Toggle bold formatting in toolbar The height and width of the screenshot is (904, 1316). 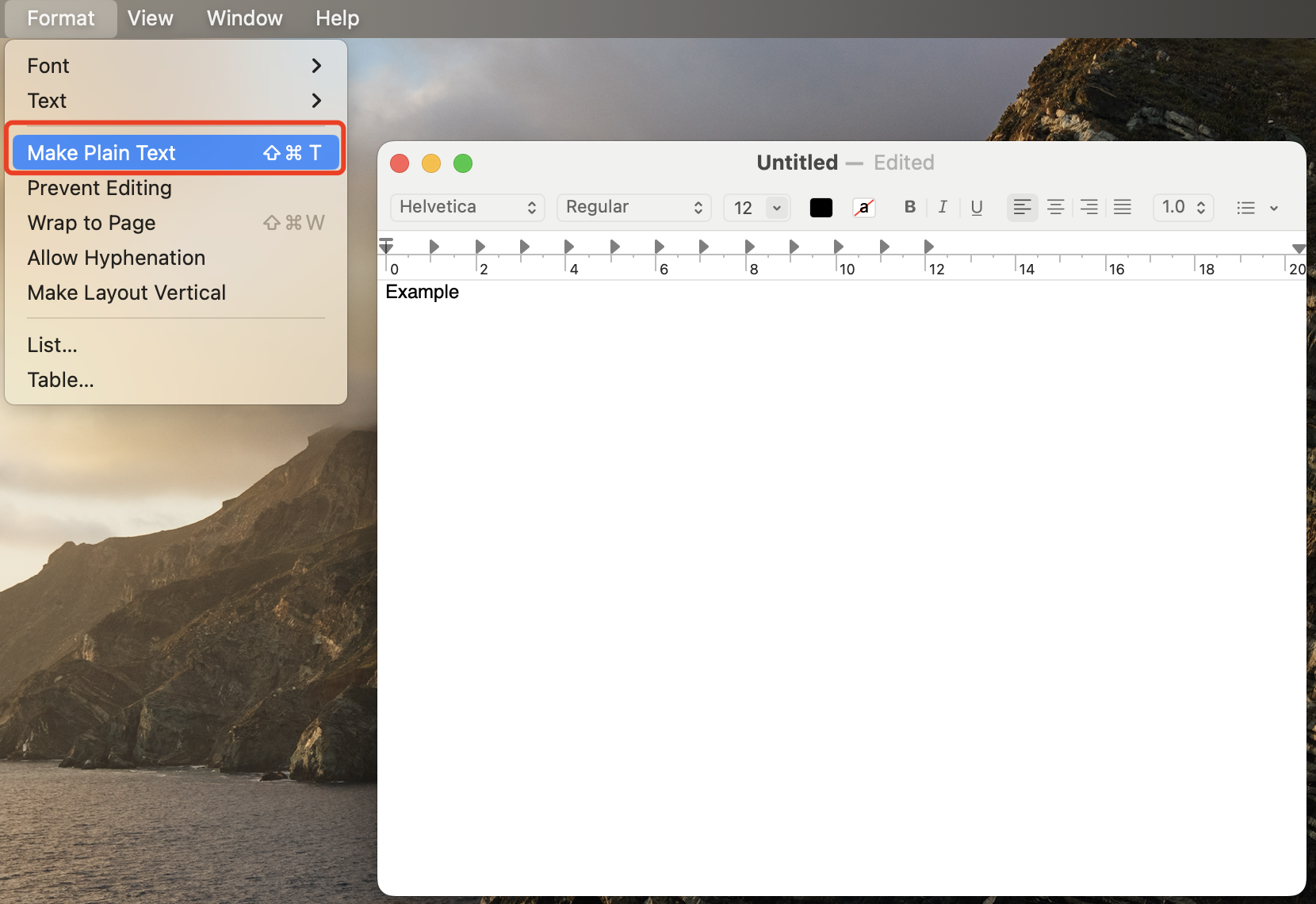tap(909, 207)
